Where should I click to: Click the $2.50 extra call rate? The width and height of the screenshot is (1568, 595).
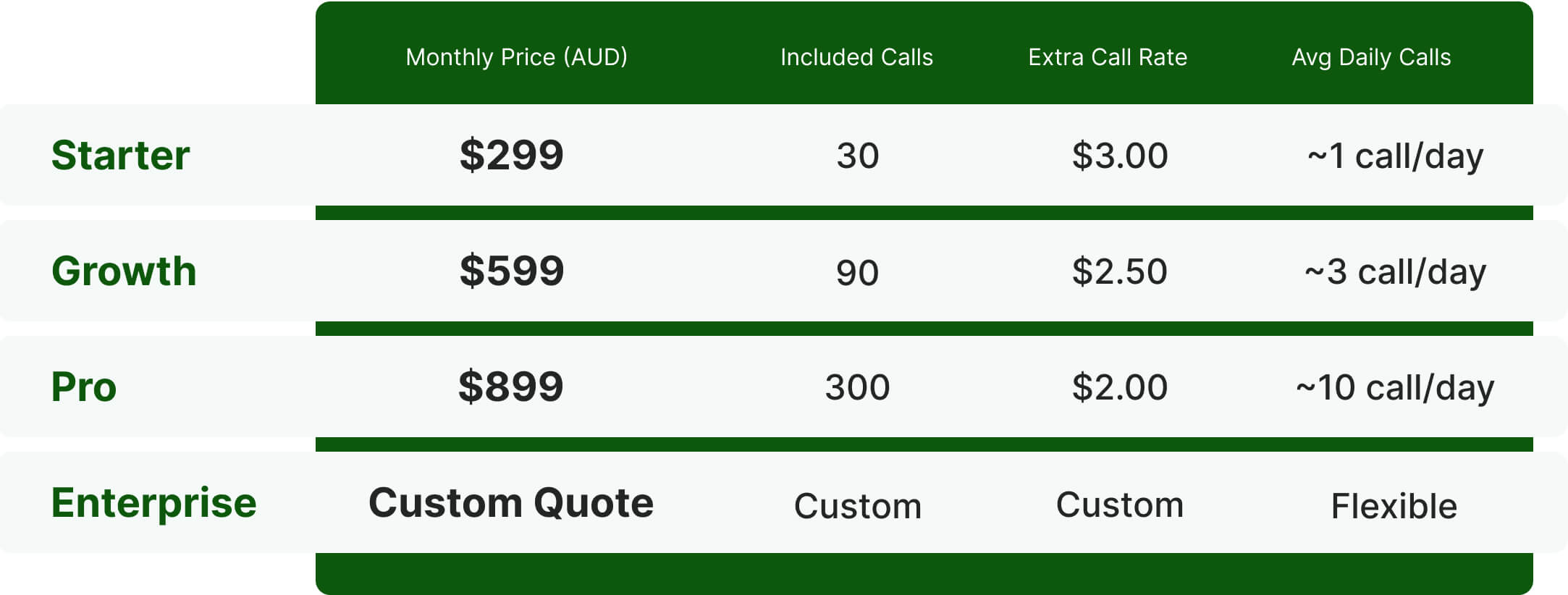(1119, 271)
